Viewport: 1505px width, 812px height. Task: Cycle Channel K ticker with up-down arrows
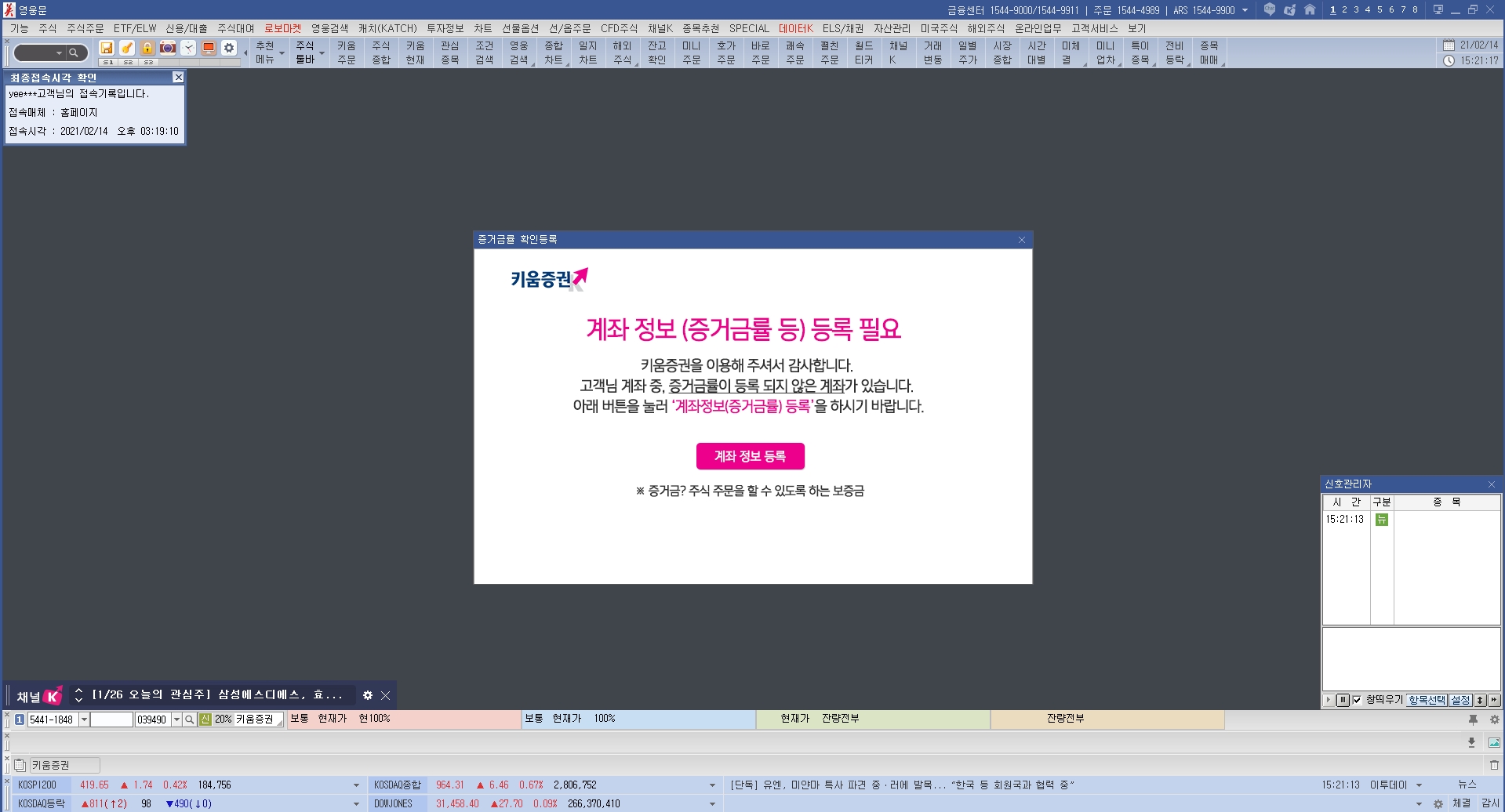point(78,695)
